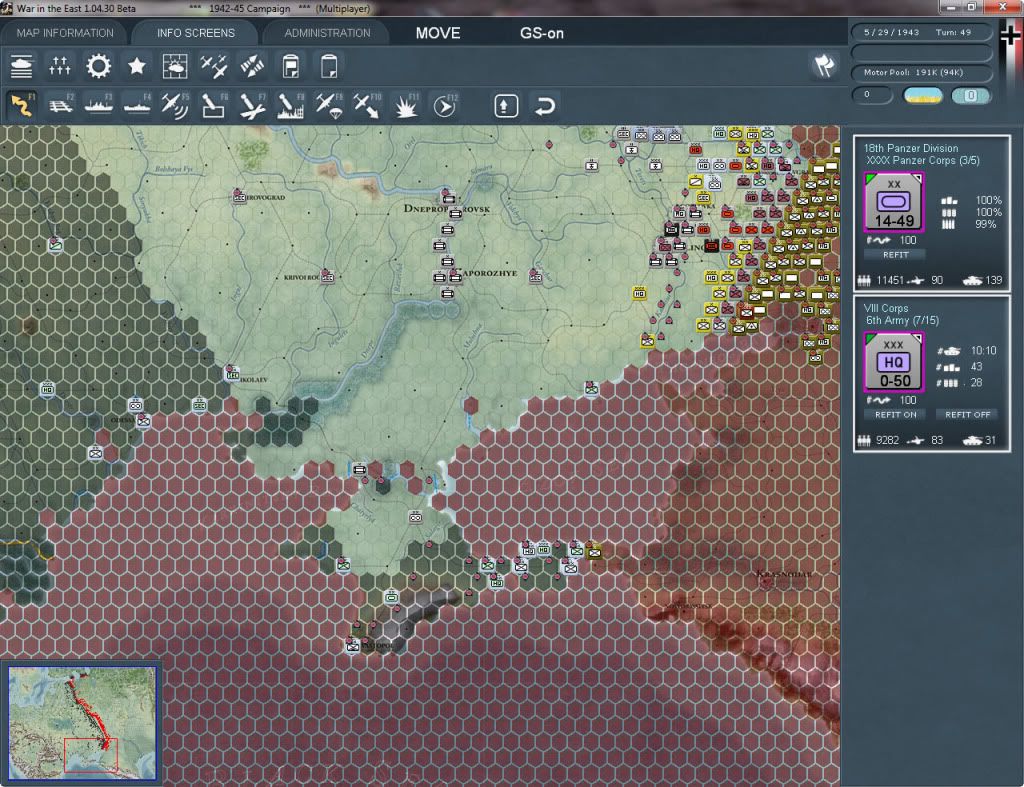This screenshot has width=1024, height=787.
Task: Select the F2 rail transport mode icon
Action: click(x=60, y=105)
